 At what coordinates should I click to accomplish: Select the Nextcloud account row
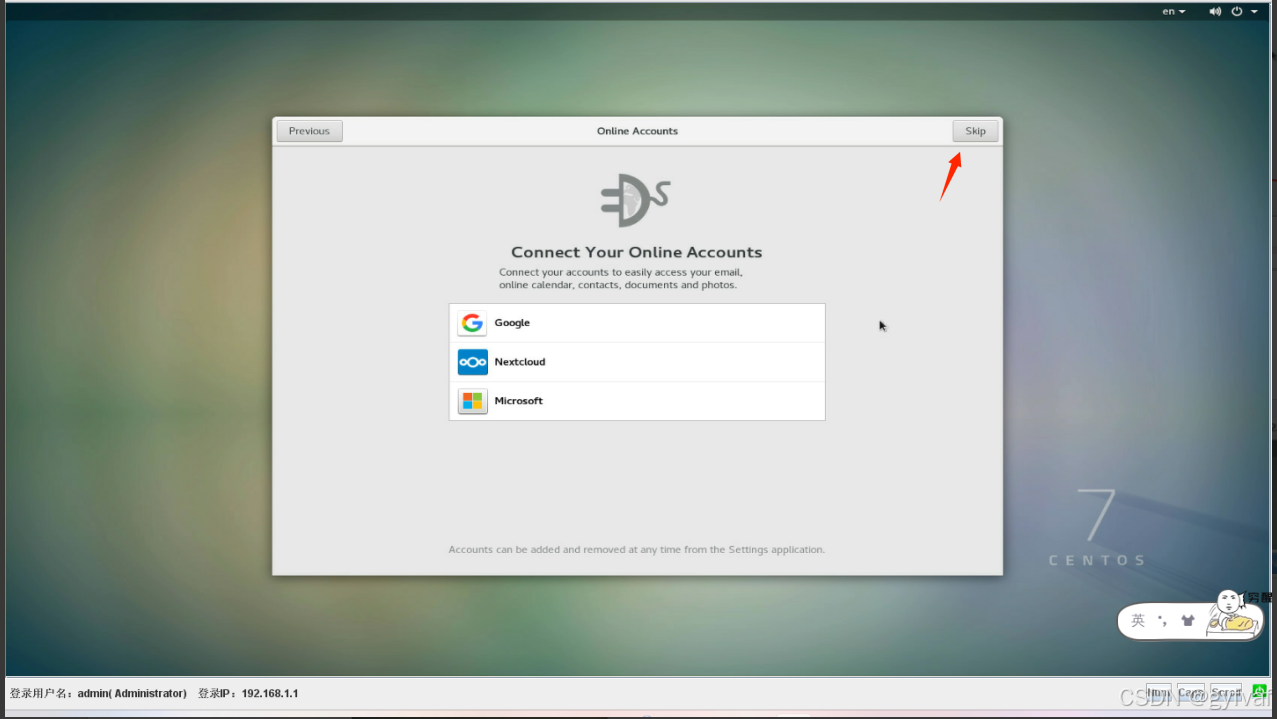tap(637, 362)
